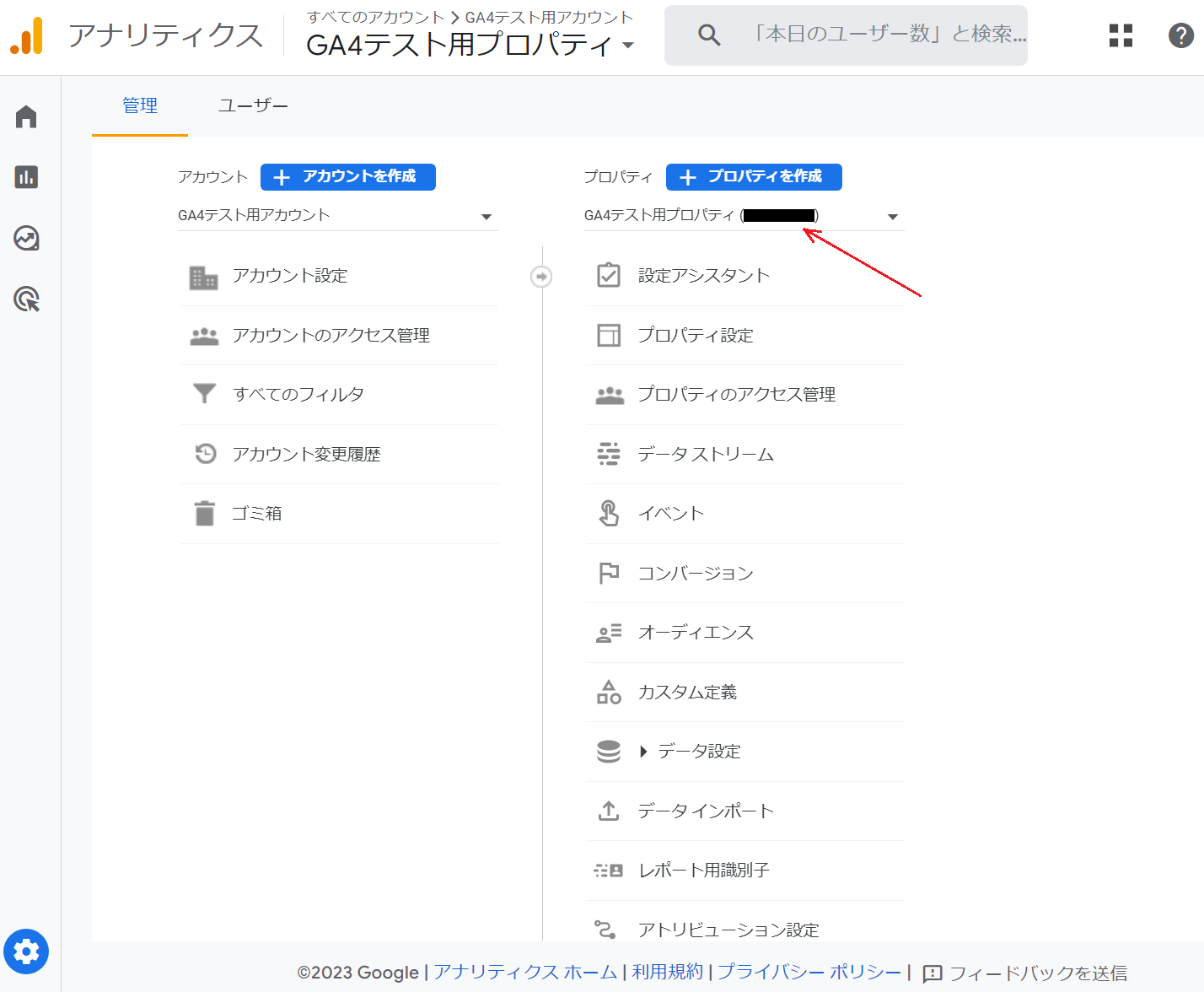
Task: Open the プライバシー ポリシー footer link
Action: coord(809,972)
